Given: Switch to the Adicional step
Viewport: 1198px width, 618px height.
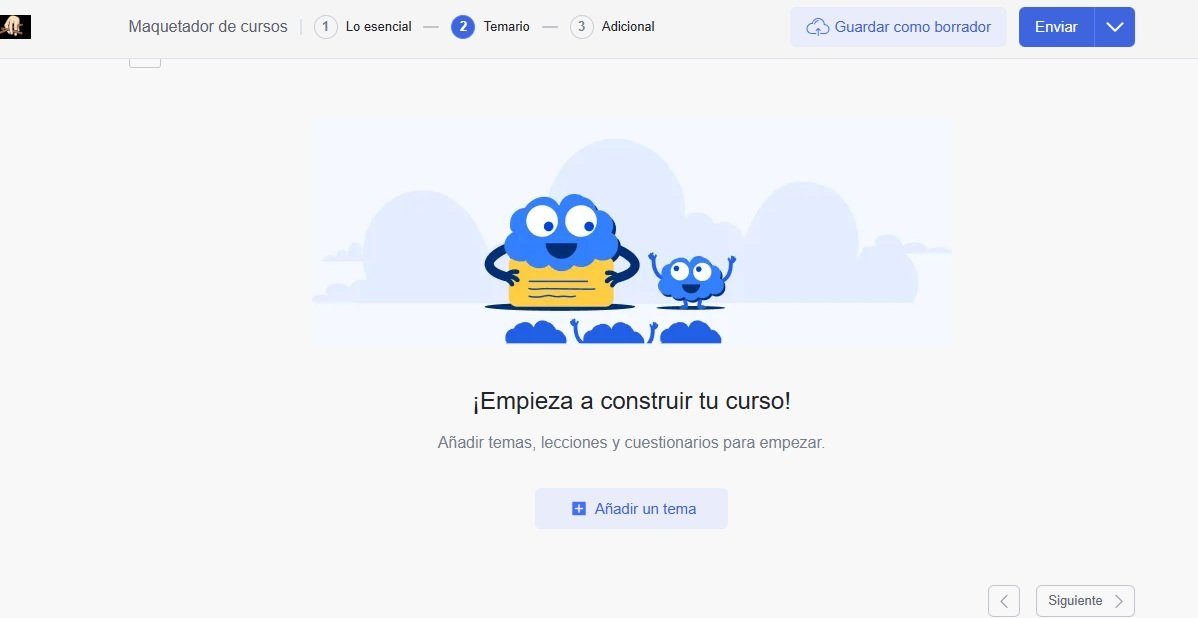Looking at the screenshot, I should 628,27.
